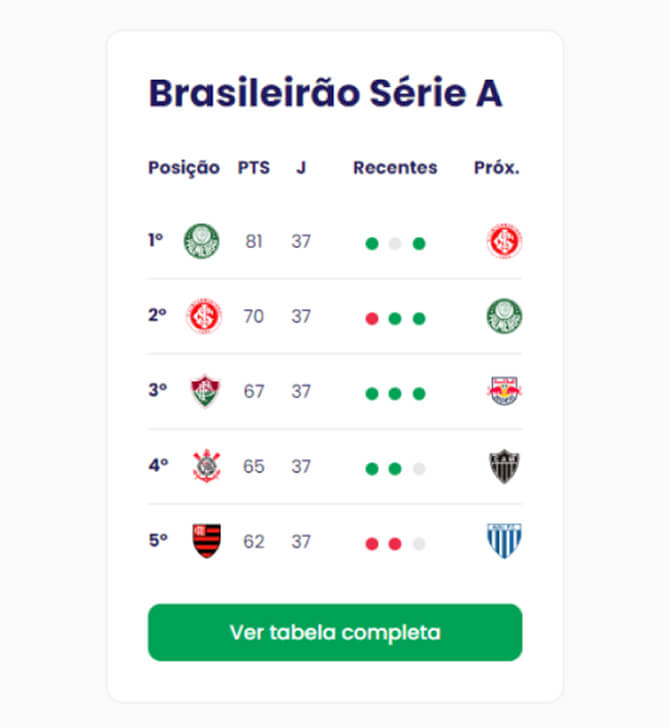Screen dimensions: 670x728
Task: Click the first red dot in fifth-place row
Action: (x=372, y=543)
